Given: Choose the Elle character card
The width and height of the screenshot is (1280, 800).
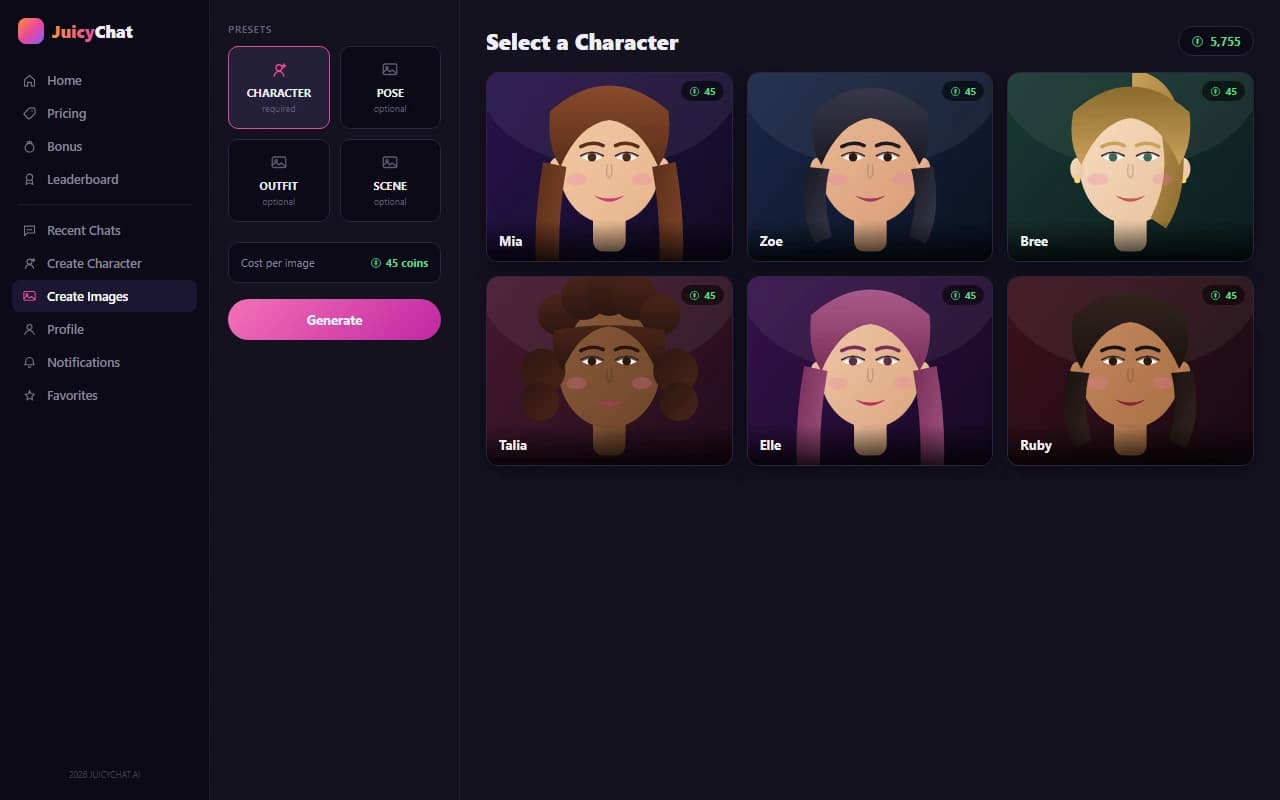Looking at the screenshot, I should 870,371.
